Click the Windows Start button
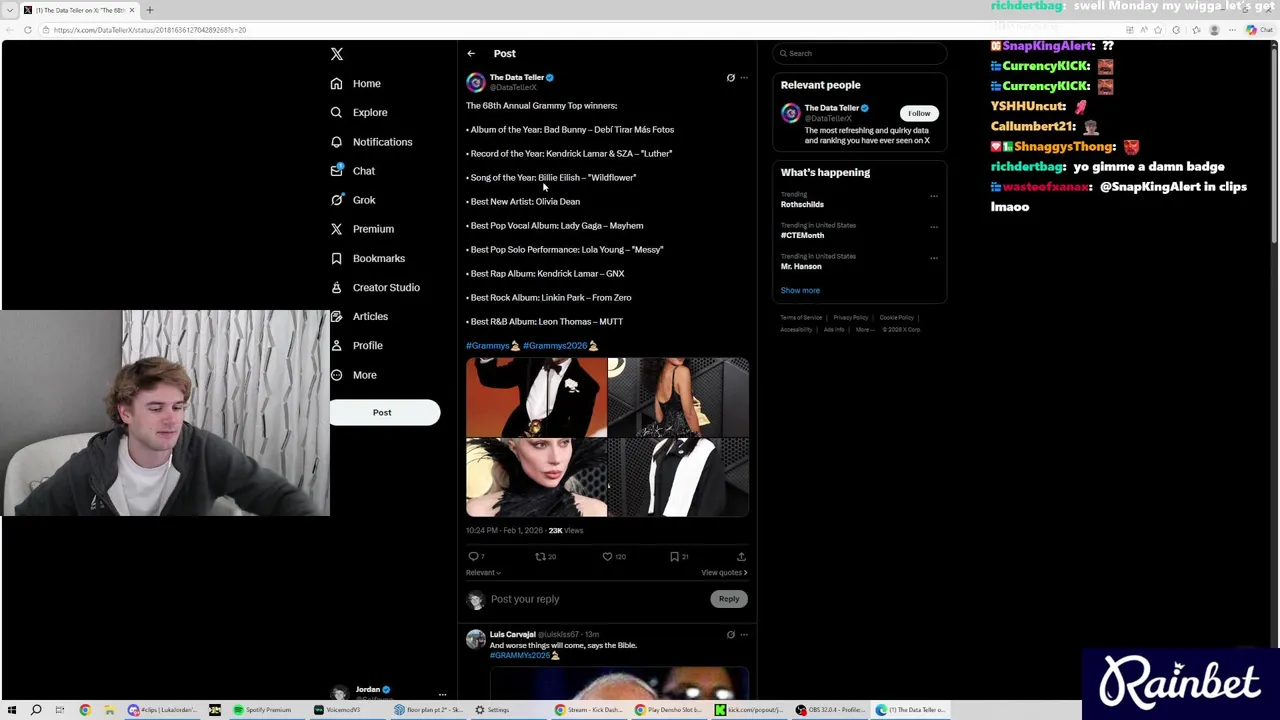The width and height of the screenshot is (1280, 720). point(12,710)
